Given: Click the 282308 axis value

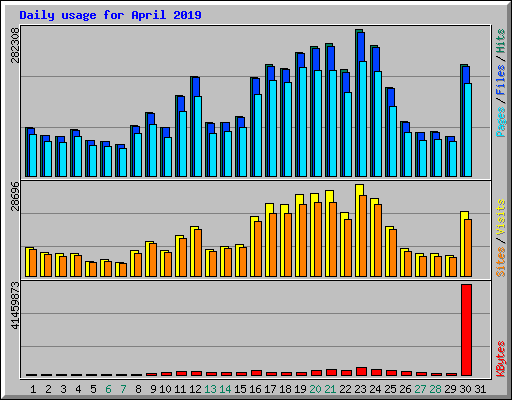Looking at the screenshot, I should click(x=15, y=45).
